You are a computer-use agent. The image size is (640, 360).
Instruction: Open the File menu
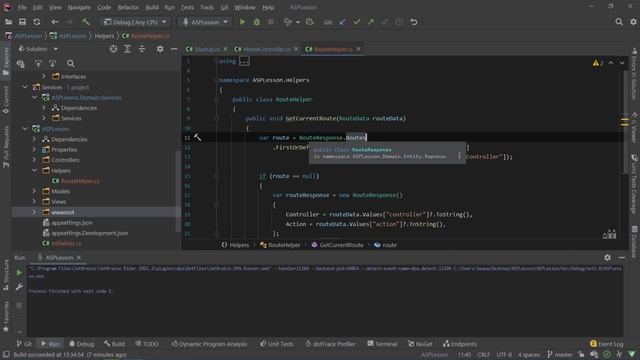[22, 7]
